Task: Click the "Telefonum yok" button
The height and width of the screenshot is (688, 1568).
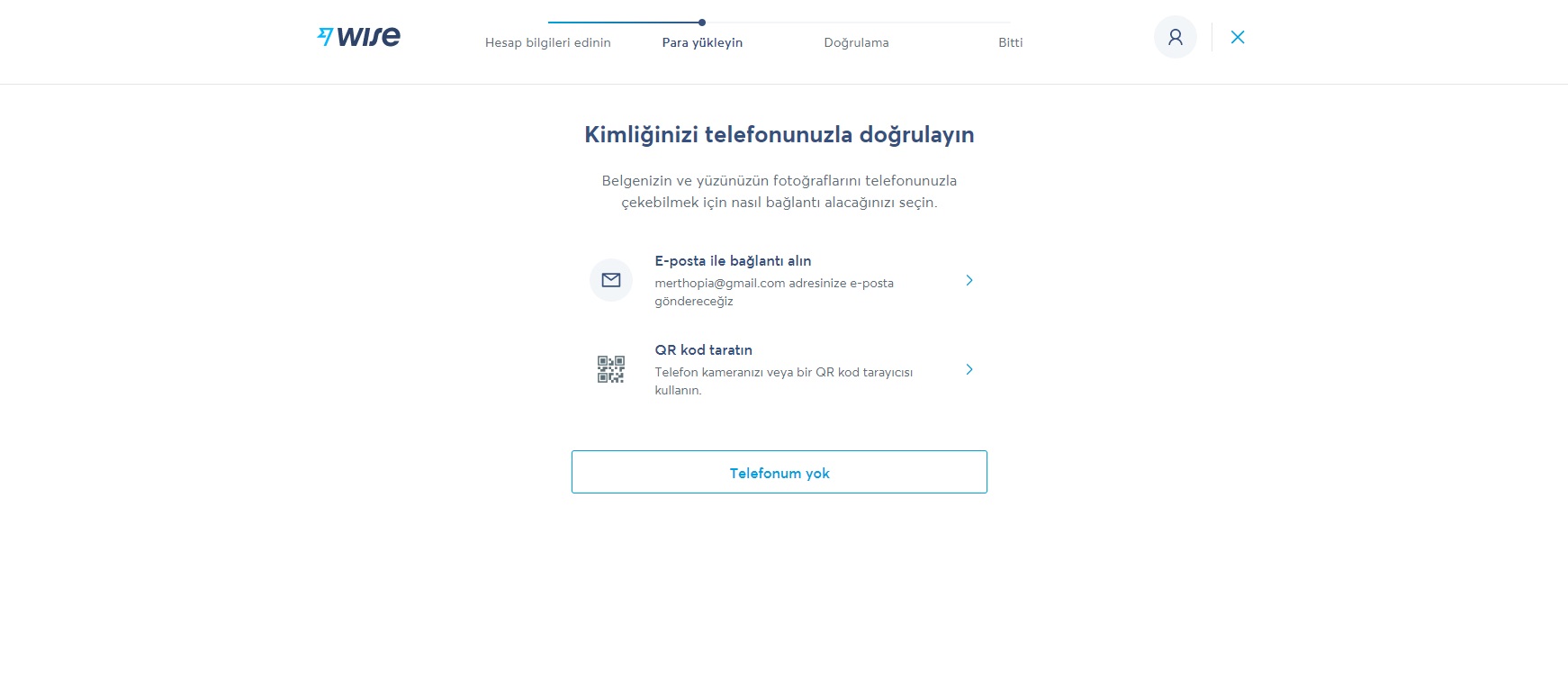Action: point(779,472)
